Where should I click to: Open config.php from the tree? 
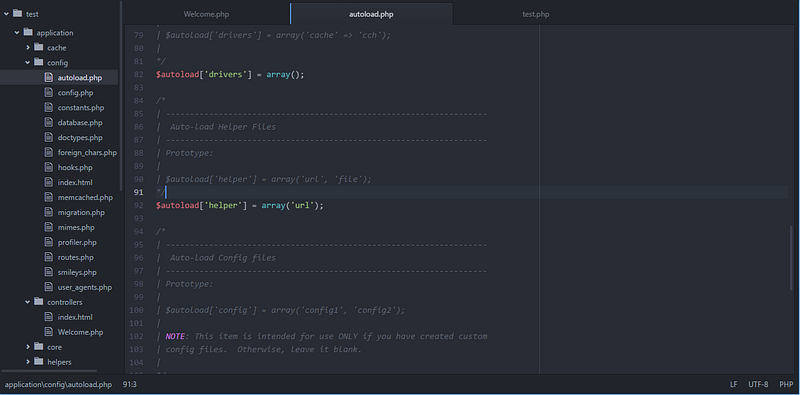pyautogui.click(x=75, y=93)
